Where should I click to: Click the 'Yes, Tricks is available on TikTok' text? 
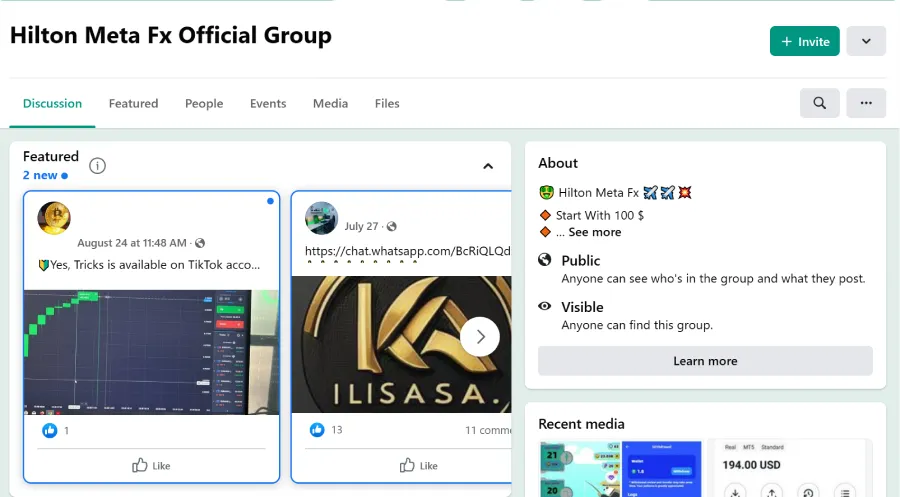click(x=149, y=265)
